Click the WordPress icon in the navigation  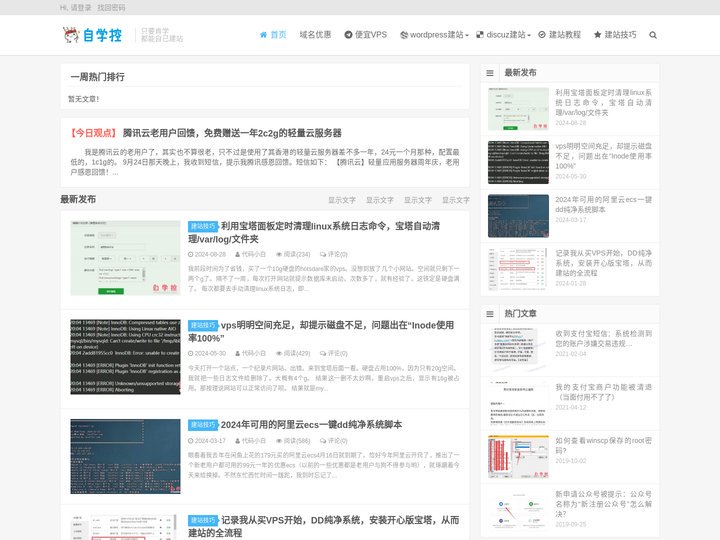[404, 35]
